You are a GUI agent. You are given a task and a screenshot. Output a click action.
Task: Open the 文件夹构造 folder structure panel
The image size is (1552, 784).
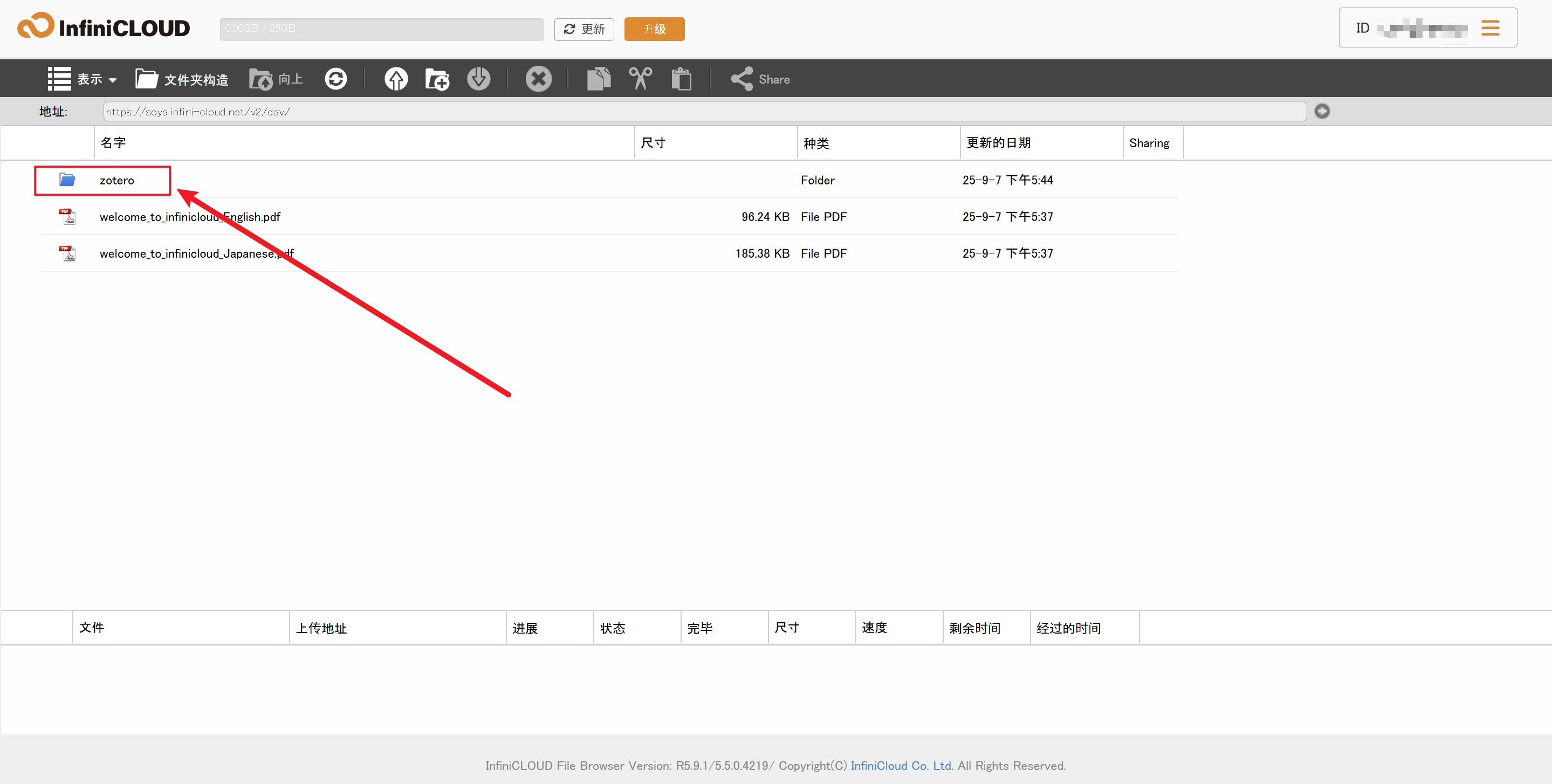181,79
